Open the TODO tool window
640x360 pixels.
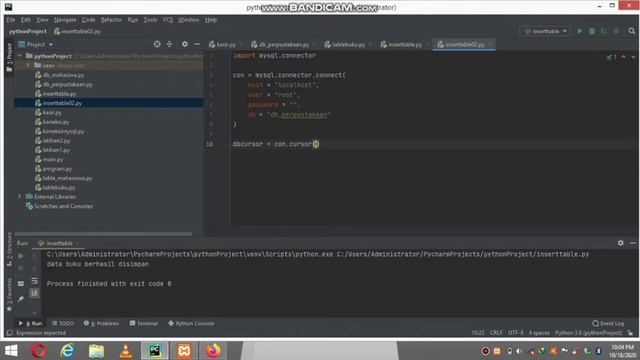(x=63, y=323)
